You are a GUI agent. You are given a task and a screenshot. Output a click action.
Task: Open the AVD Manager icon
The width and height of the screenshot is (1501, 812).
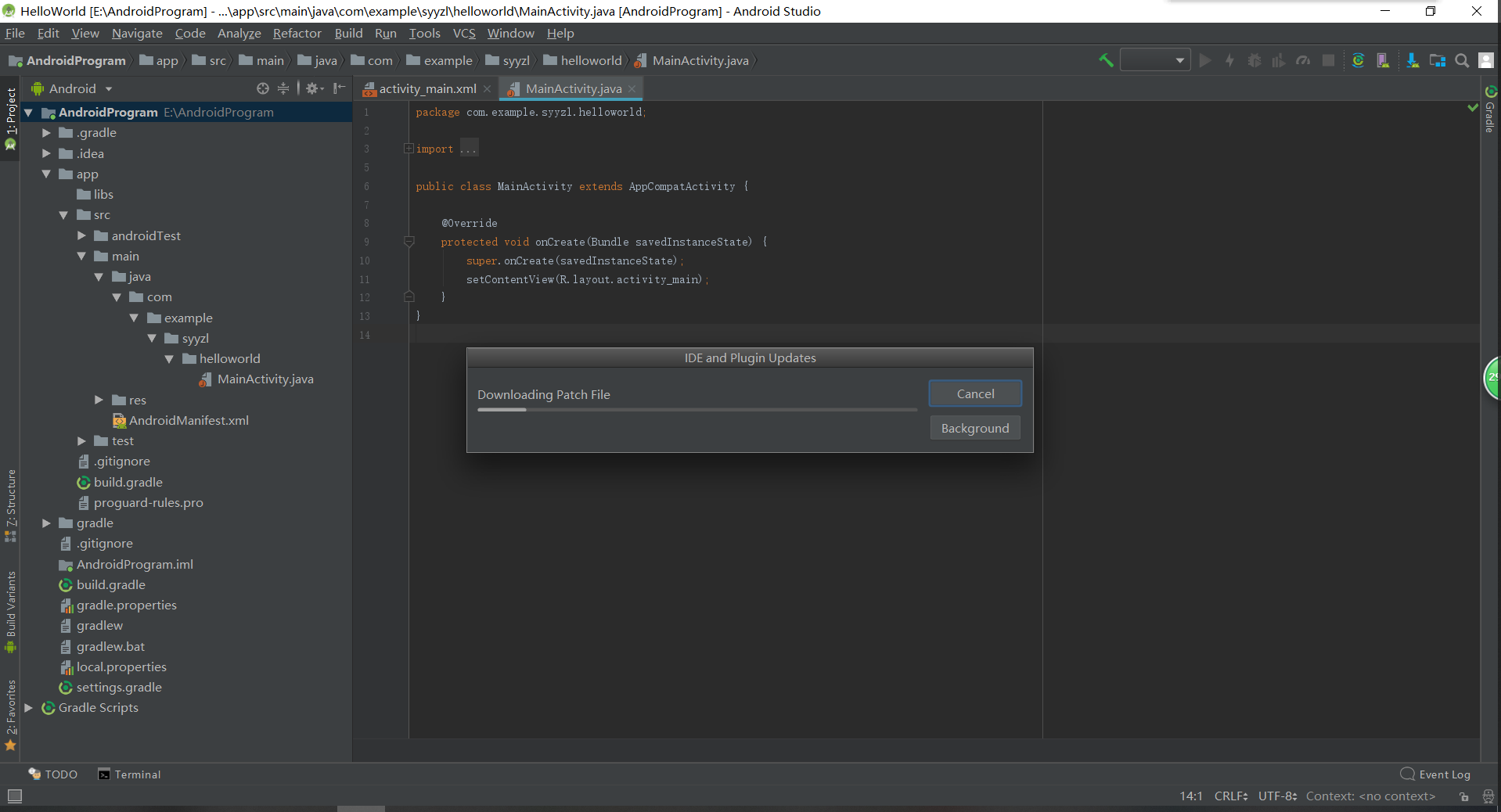(1383, 60)
